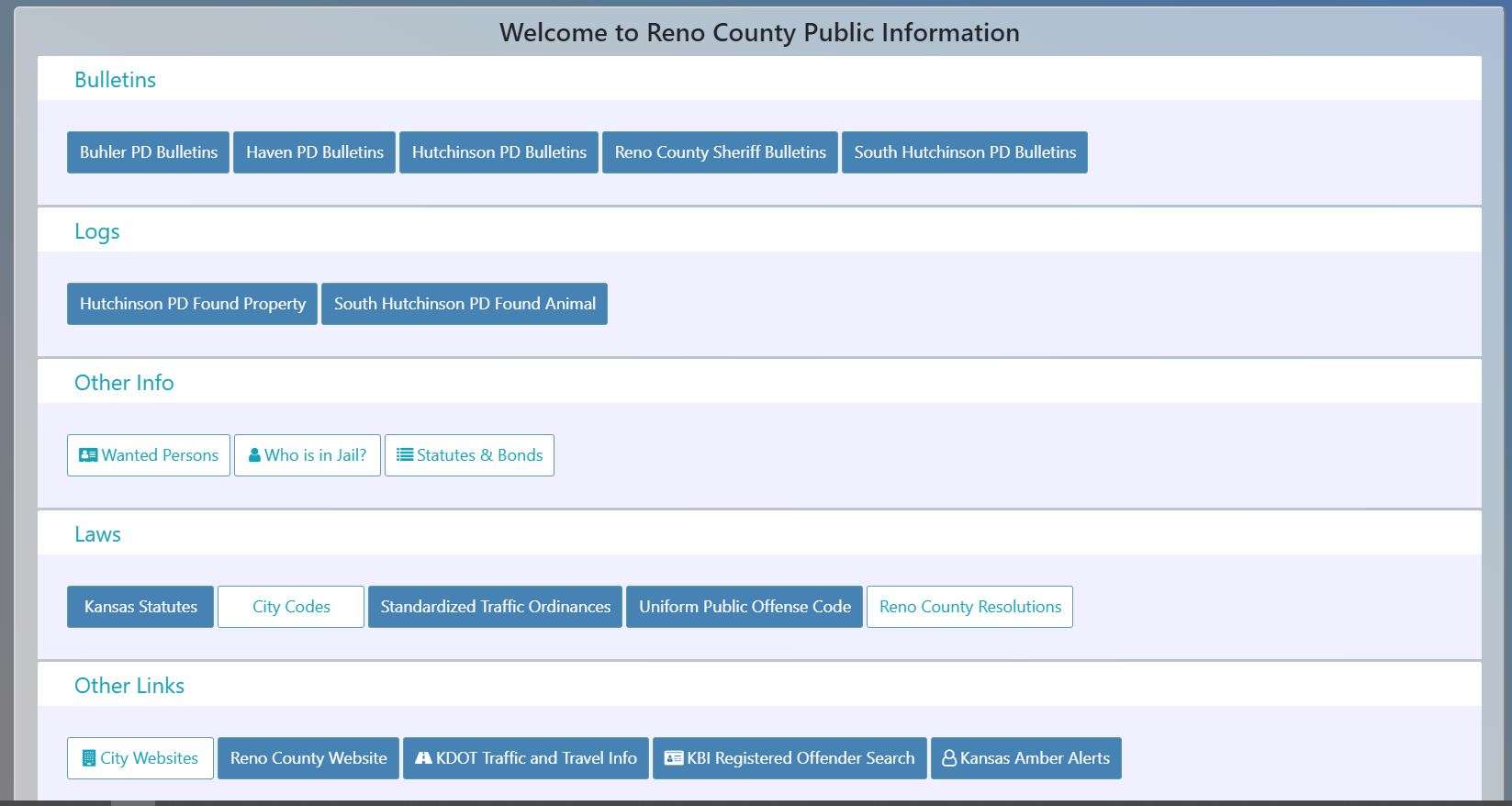
Task: Open Kansas Statutes
Action: pos(140,607)
